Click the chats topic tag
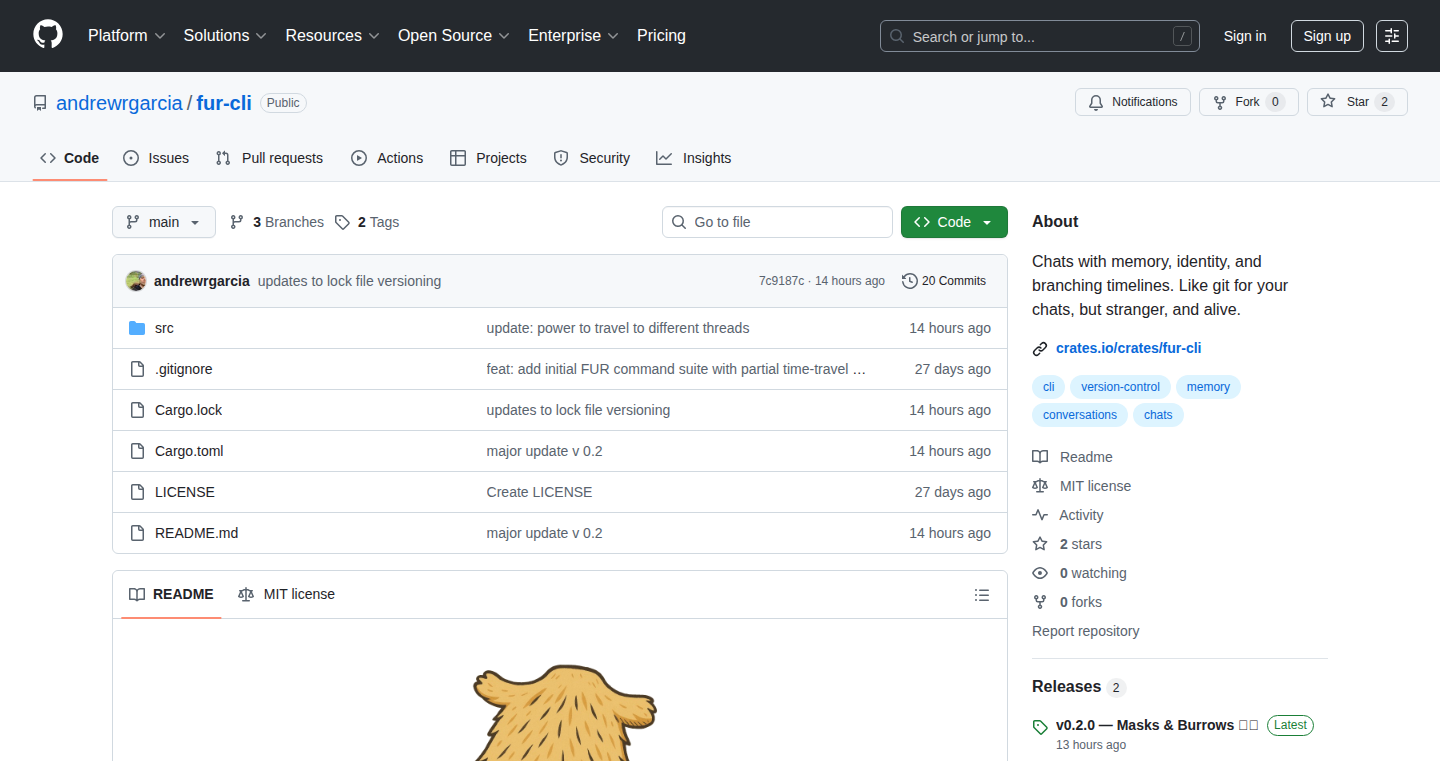1440x761 pixels. (1158, 415)
